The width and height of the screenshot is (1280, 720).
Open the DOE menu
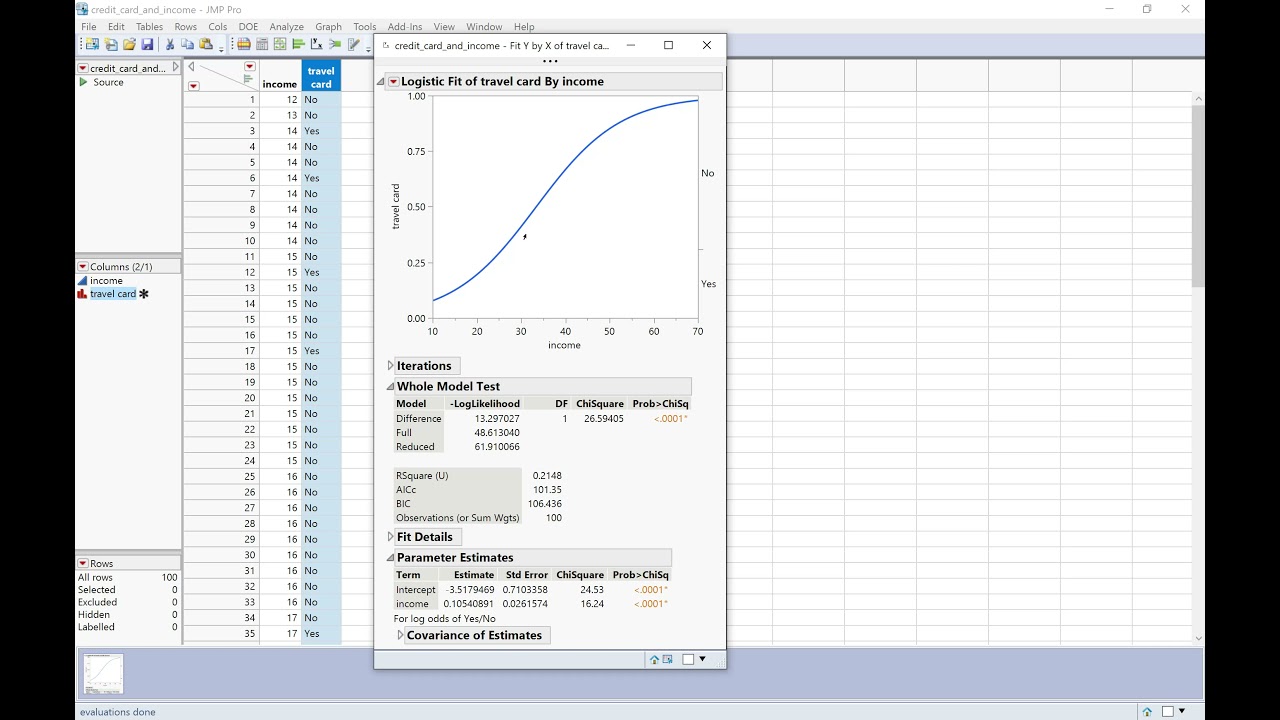pyautogui.click(x=247, y=27)
